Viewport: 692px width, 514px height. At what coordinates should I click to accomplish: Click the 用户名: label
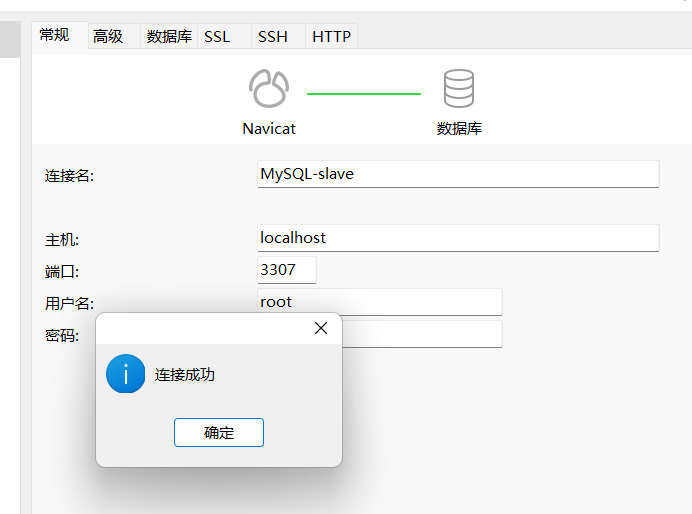click(x=69, y=304)
